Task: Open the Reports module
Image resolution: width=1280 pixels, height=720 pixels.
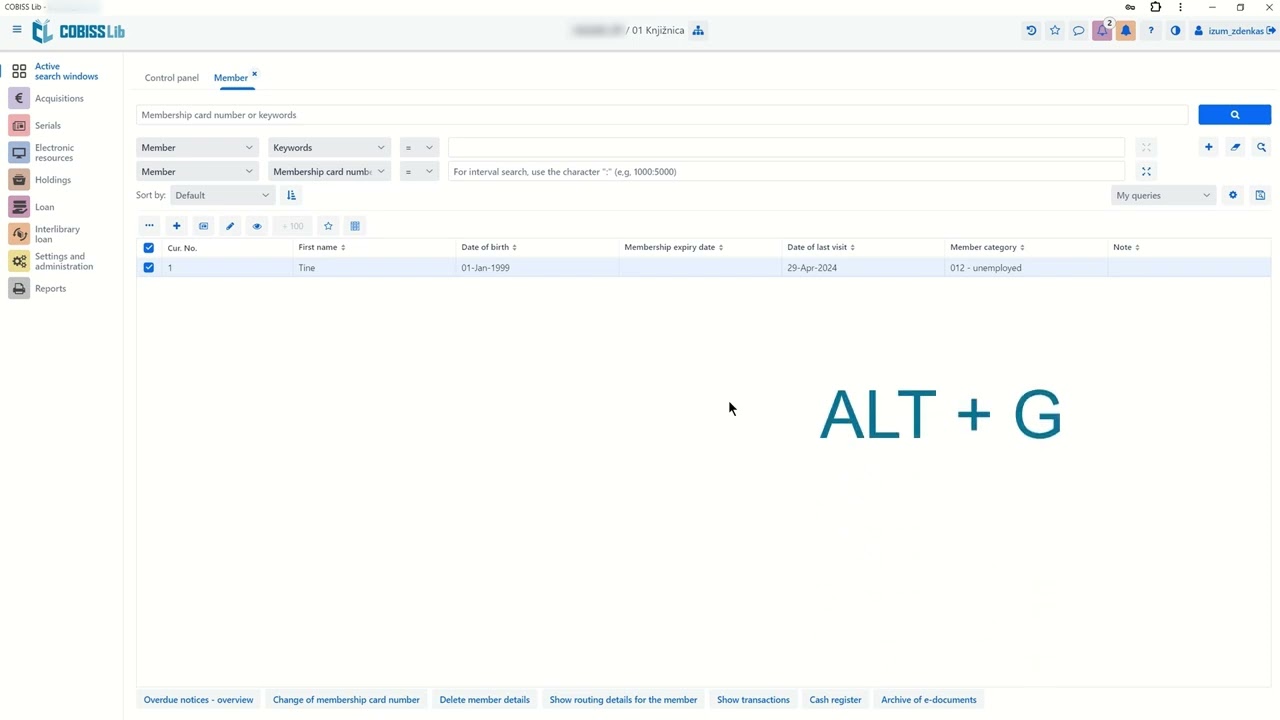Action: pyautogui.click(x=51, y=289)
